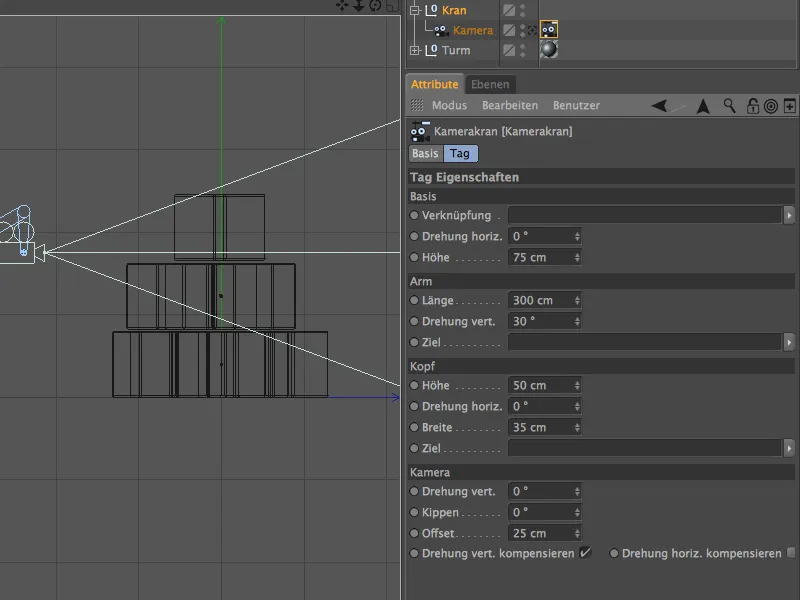
Task: Toggle keyframe dot for Arm Länge
Action: [414, 301]
